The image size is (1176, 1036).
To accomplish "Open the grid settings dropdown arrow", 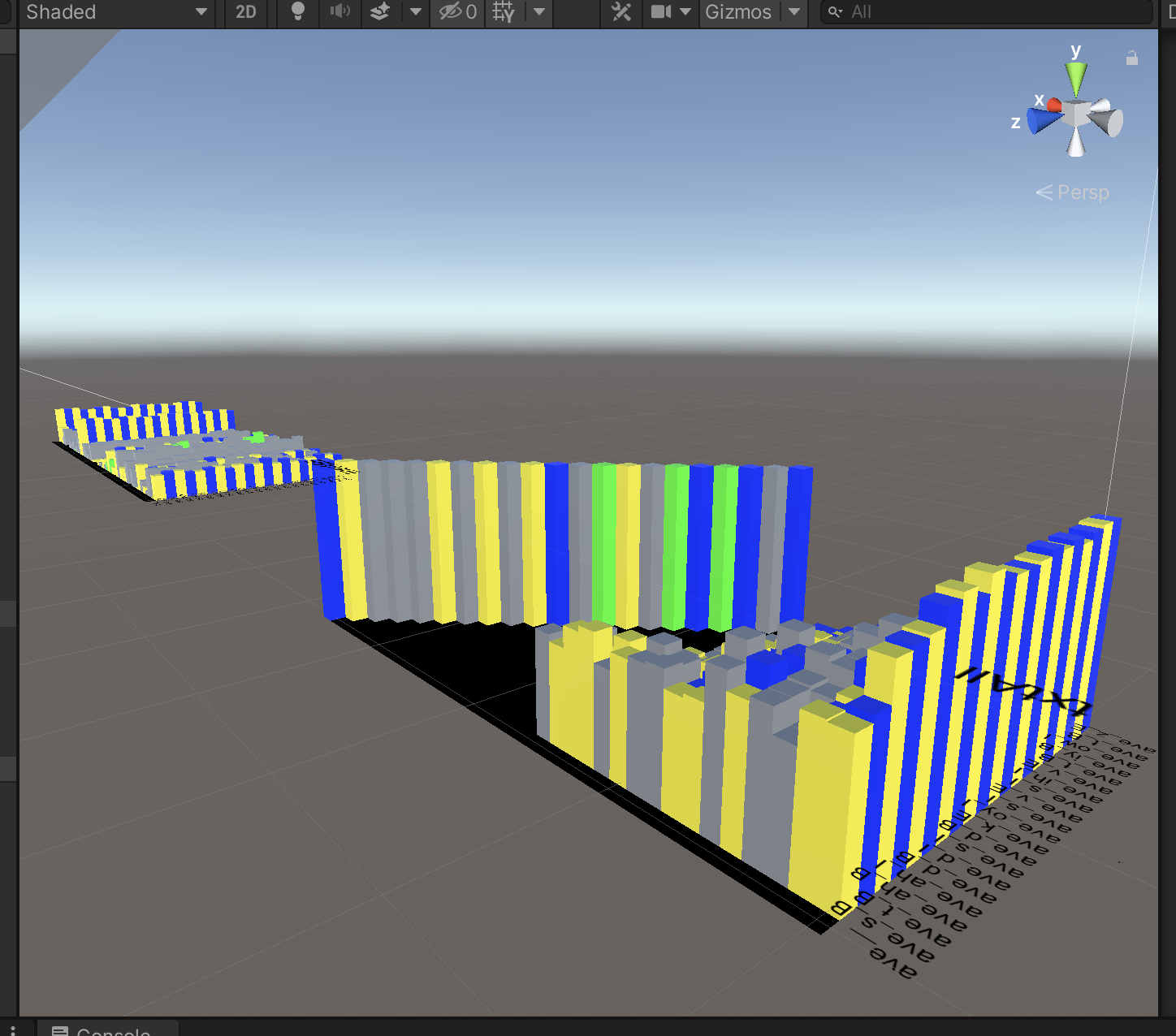I will [539, 11].
